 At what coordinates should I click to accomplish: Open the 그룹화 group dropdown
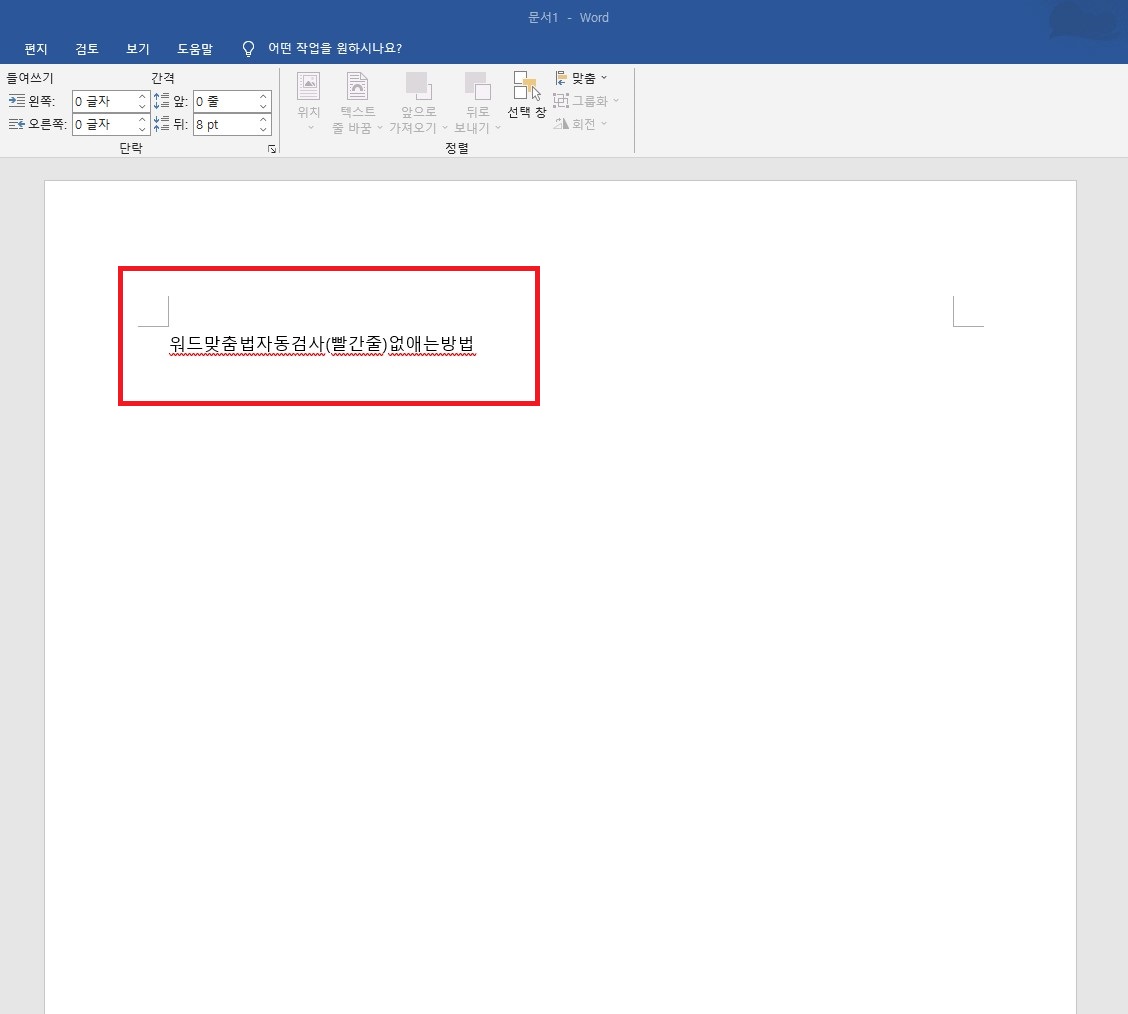coord(586,101)
